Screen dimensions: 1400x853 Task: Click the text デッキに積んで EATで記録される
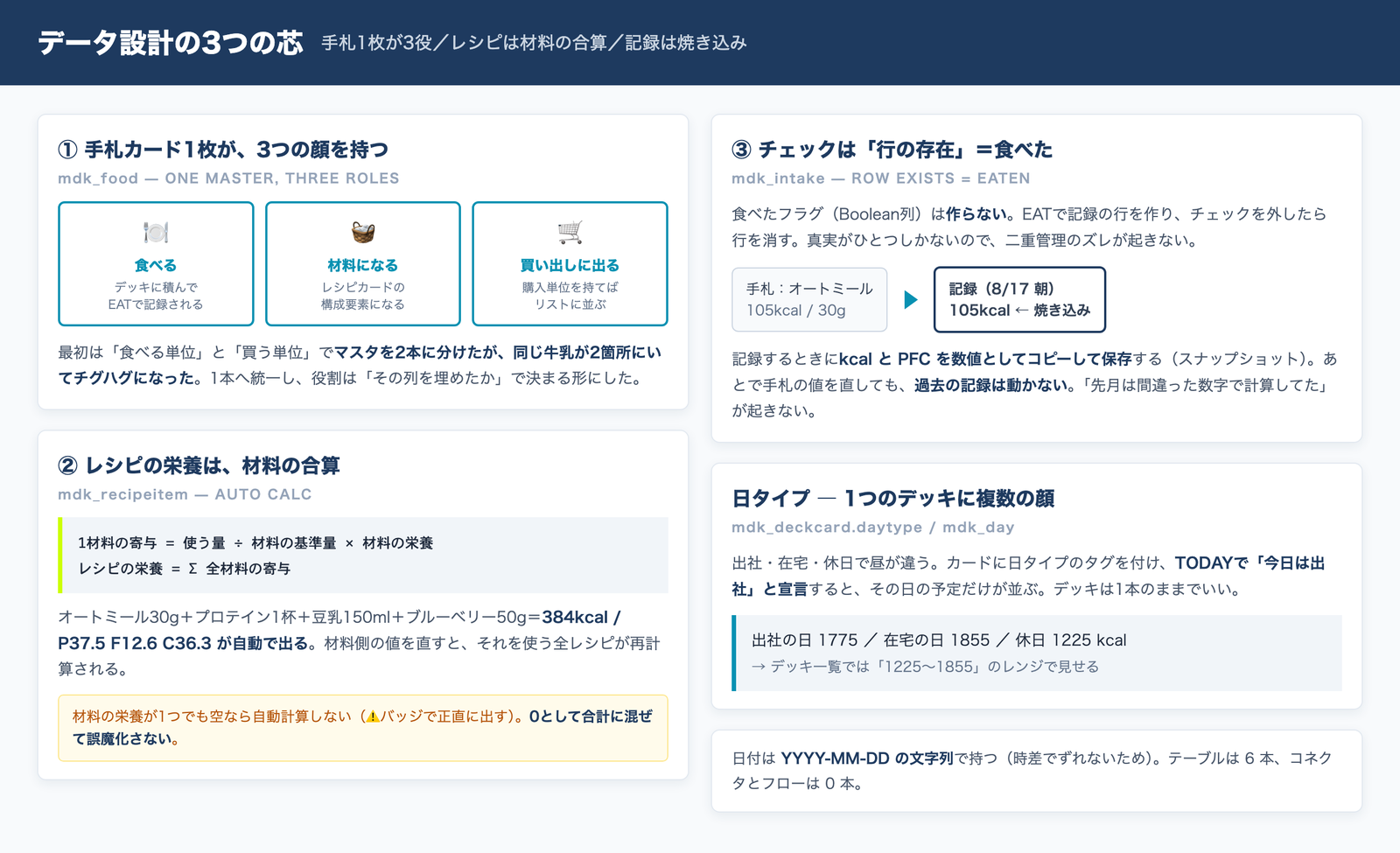[x=156, y=296]
